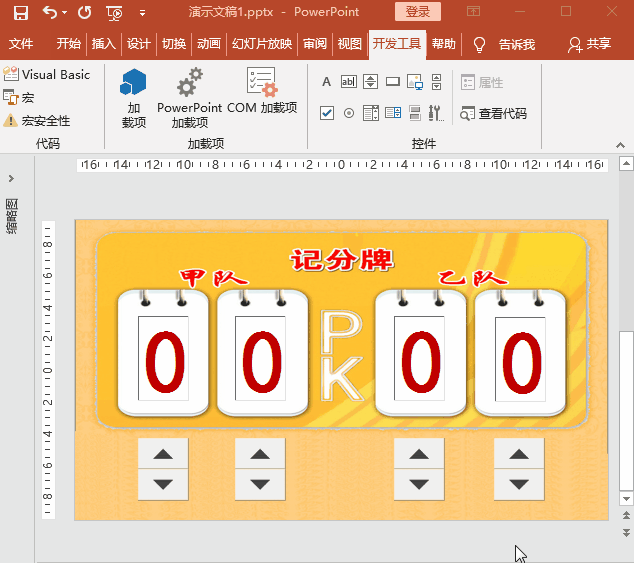Open More Controls tools icon
This screenshot has height=563, width=634.
pos(436,113)
